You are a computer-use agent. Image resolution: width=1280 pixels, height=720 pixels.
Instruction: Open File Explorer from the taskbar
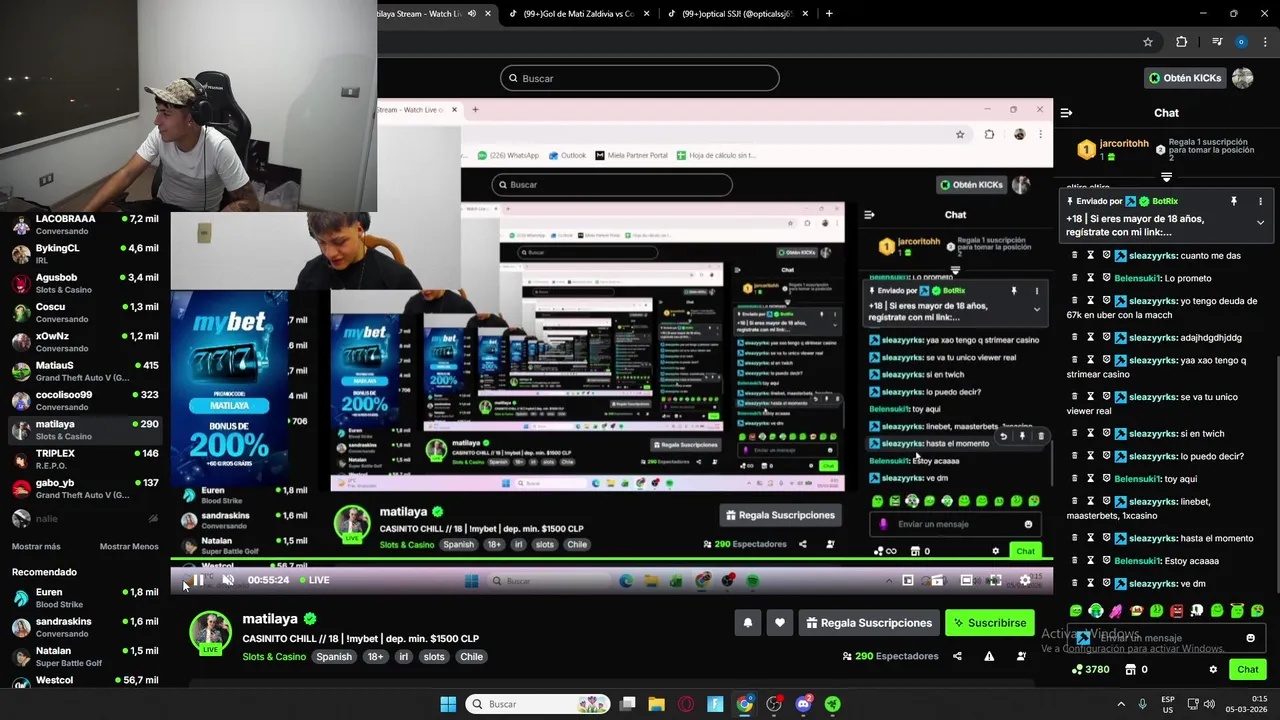[x=656, y=704]
